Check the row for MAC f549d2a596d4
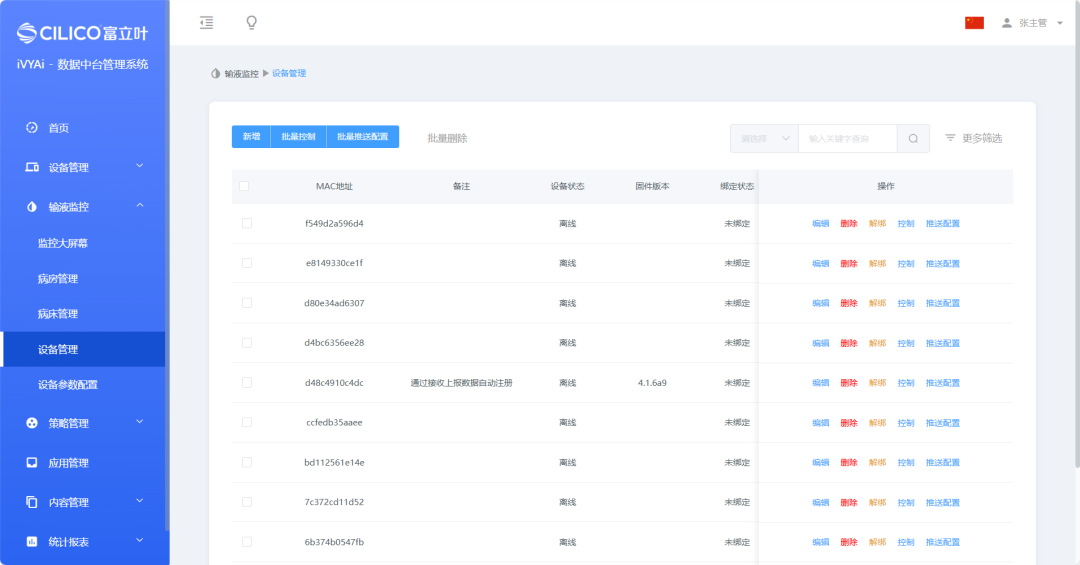Viewport: 1080px width, 565px height. pyautogui.click(x=247, y=223)
